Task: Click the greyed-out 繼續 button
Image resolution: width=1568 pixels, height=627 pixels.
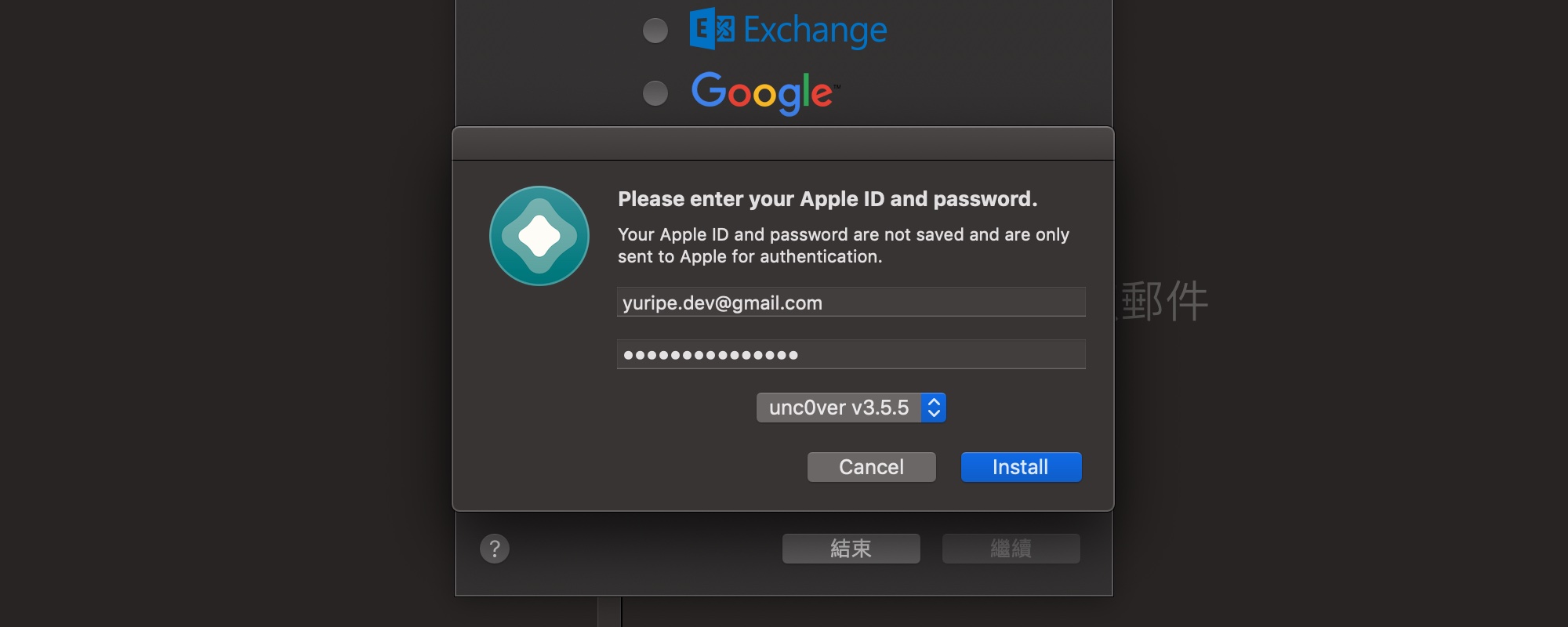Action: click(1011, 549)
